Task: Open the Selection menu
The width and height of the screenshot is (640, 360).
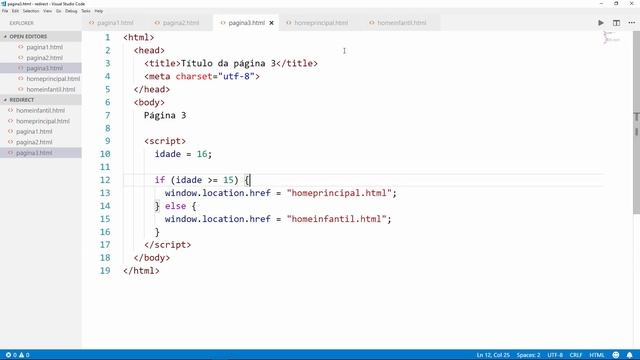Action: (31, 11)
